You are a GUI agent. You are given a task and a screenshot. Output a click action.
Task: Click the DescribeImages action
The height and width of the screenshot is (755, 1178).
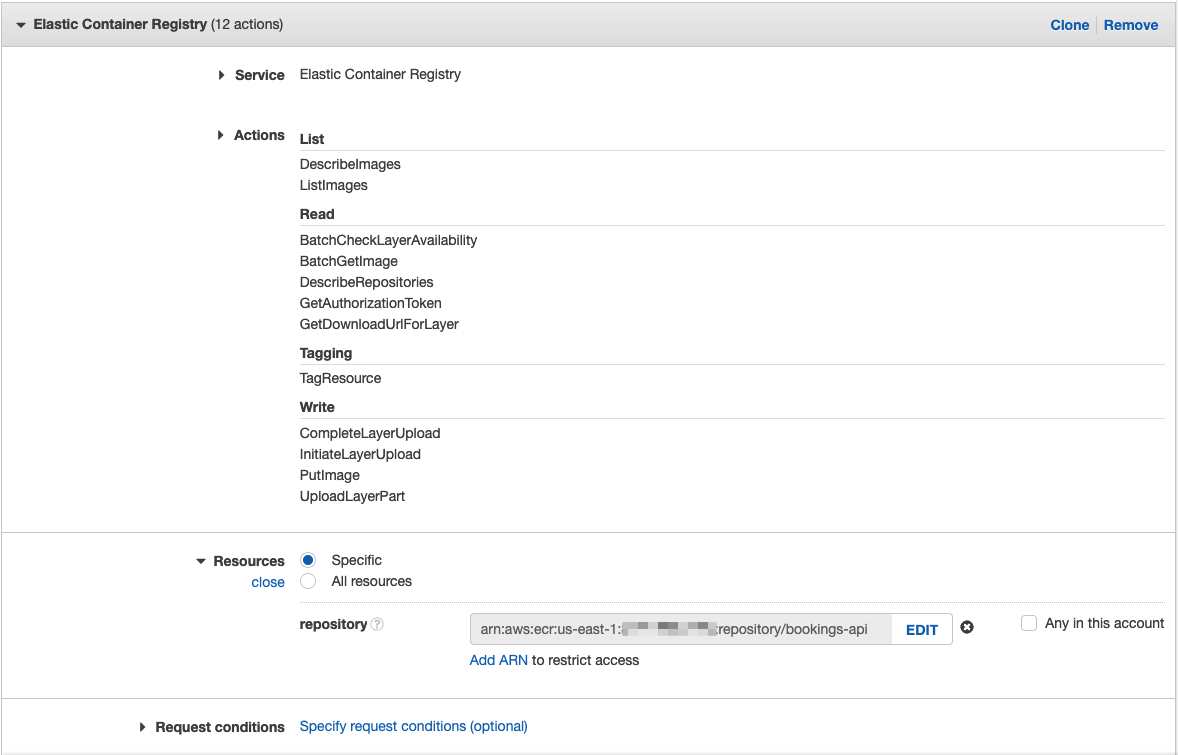point(350,165)
